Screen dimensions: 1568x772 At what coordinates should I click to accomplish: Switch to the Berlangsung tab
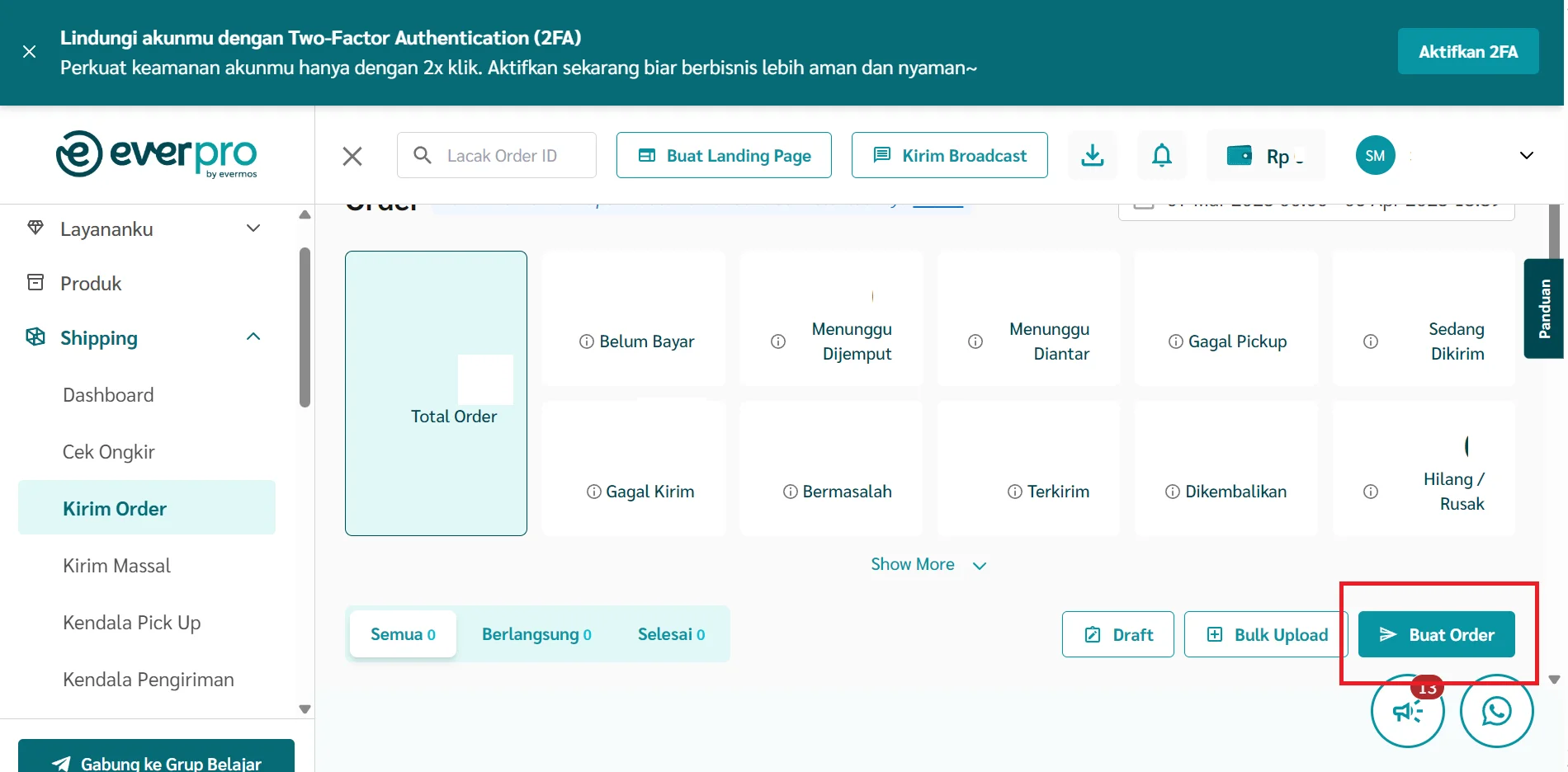pos(536,633)
